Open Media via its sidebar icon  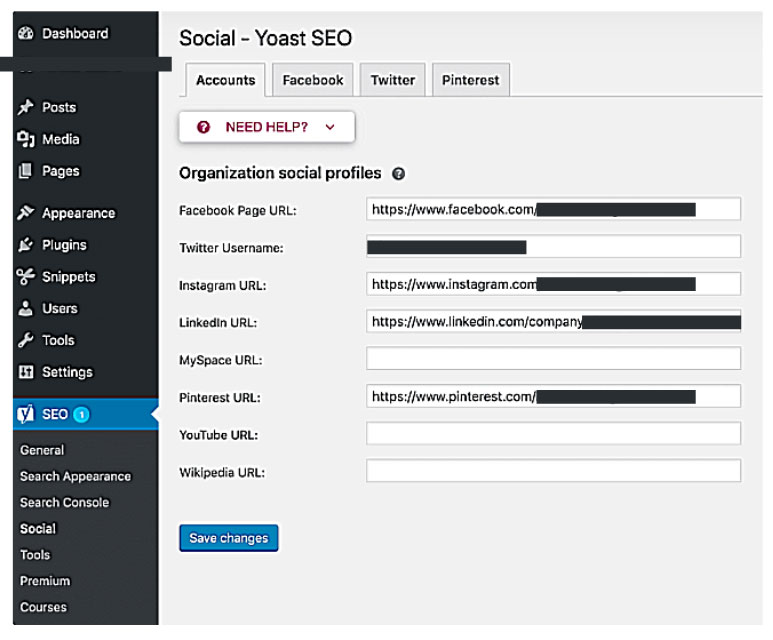pyautogui.click(x=26, y=140)
